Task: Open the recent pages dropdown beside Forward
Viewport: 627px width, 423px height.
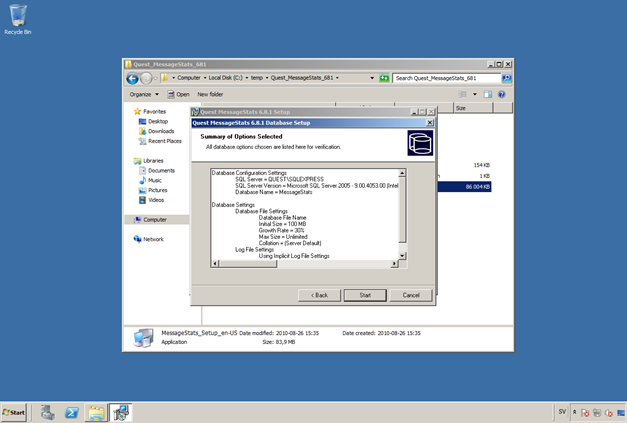Action: (x=156, y=78)
